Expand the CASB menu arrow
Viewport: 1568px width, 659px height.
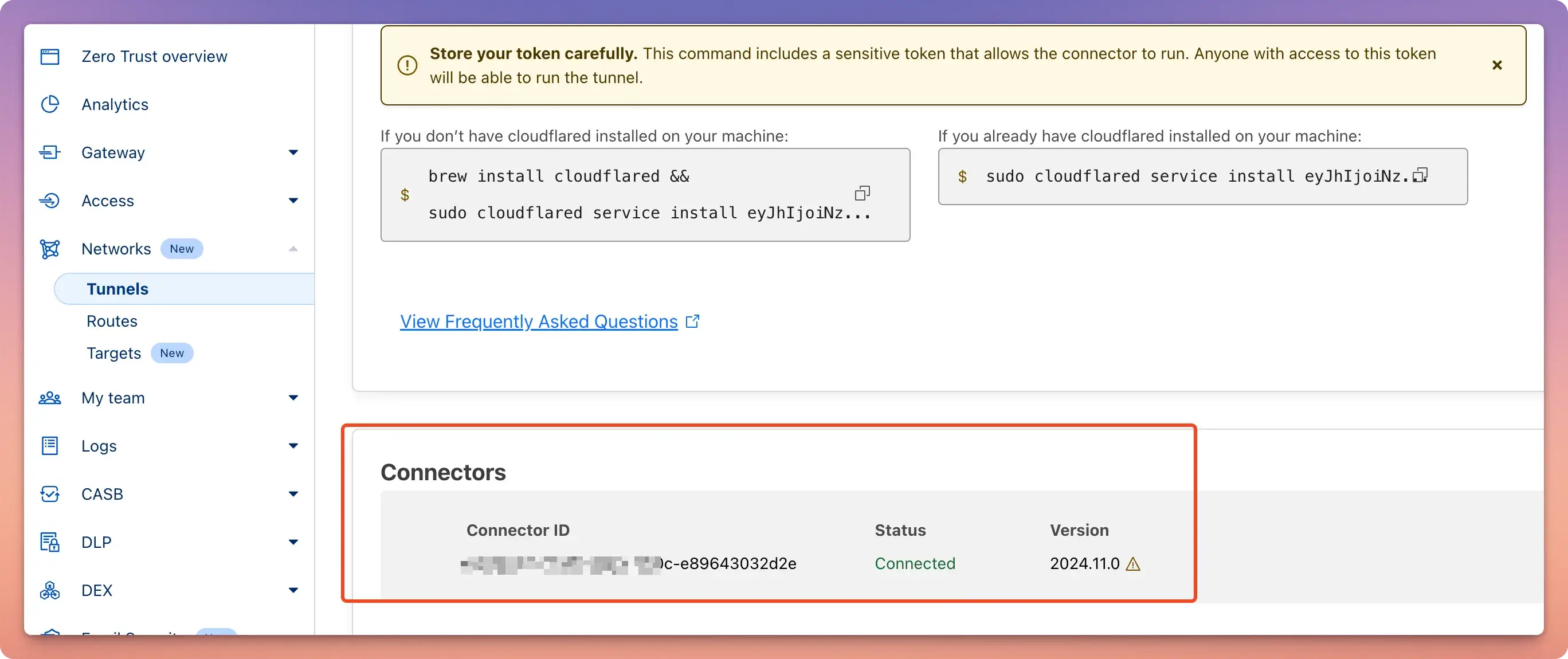tap(293, 494)
